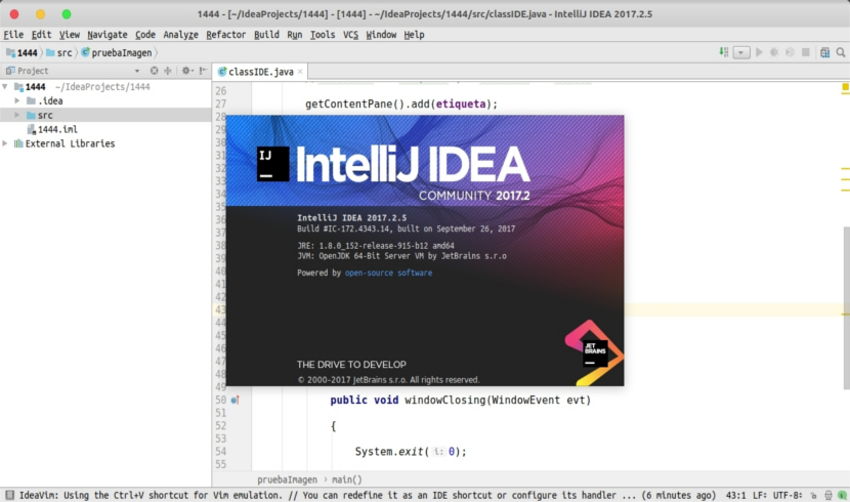850x502 pixels.
Task: Click the gutter override icon on line 50
Action: (235, 400)
